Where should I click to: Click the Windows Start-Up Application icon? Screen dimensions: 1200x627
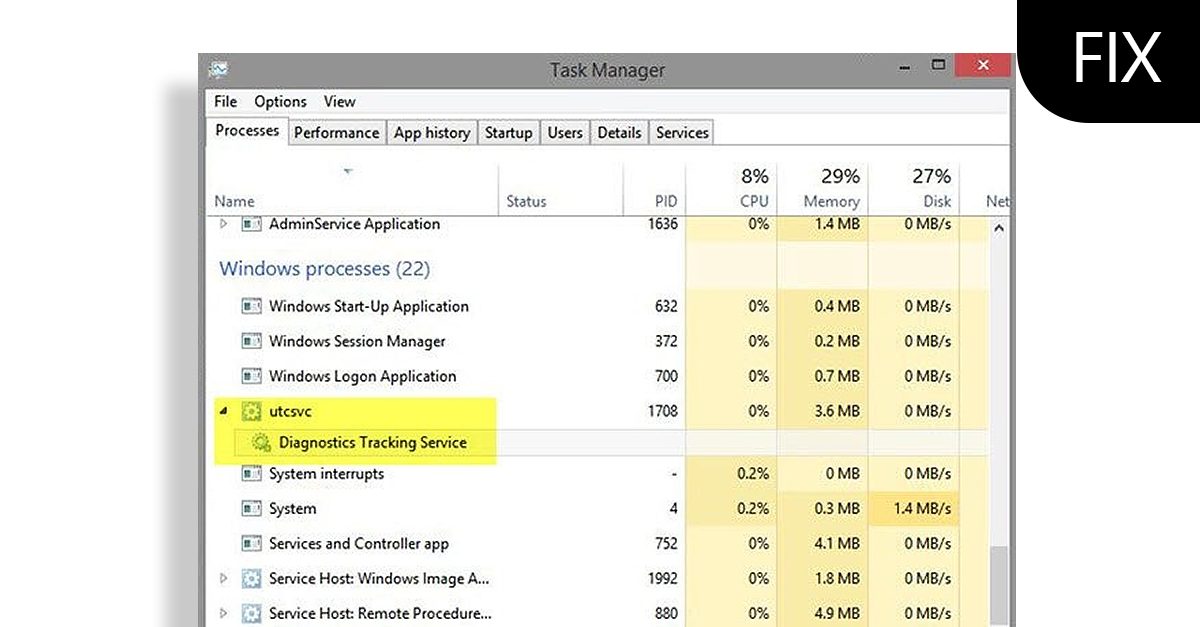[x=252, y=306]
